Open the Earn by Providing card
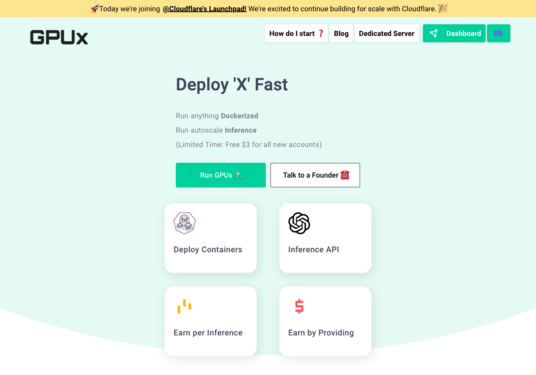536x375 pixels. (325, 321)
